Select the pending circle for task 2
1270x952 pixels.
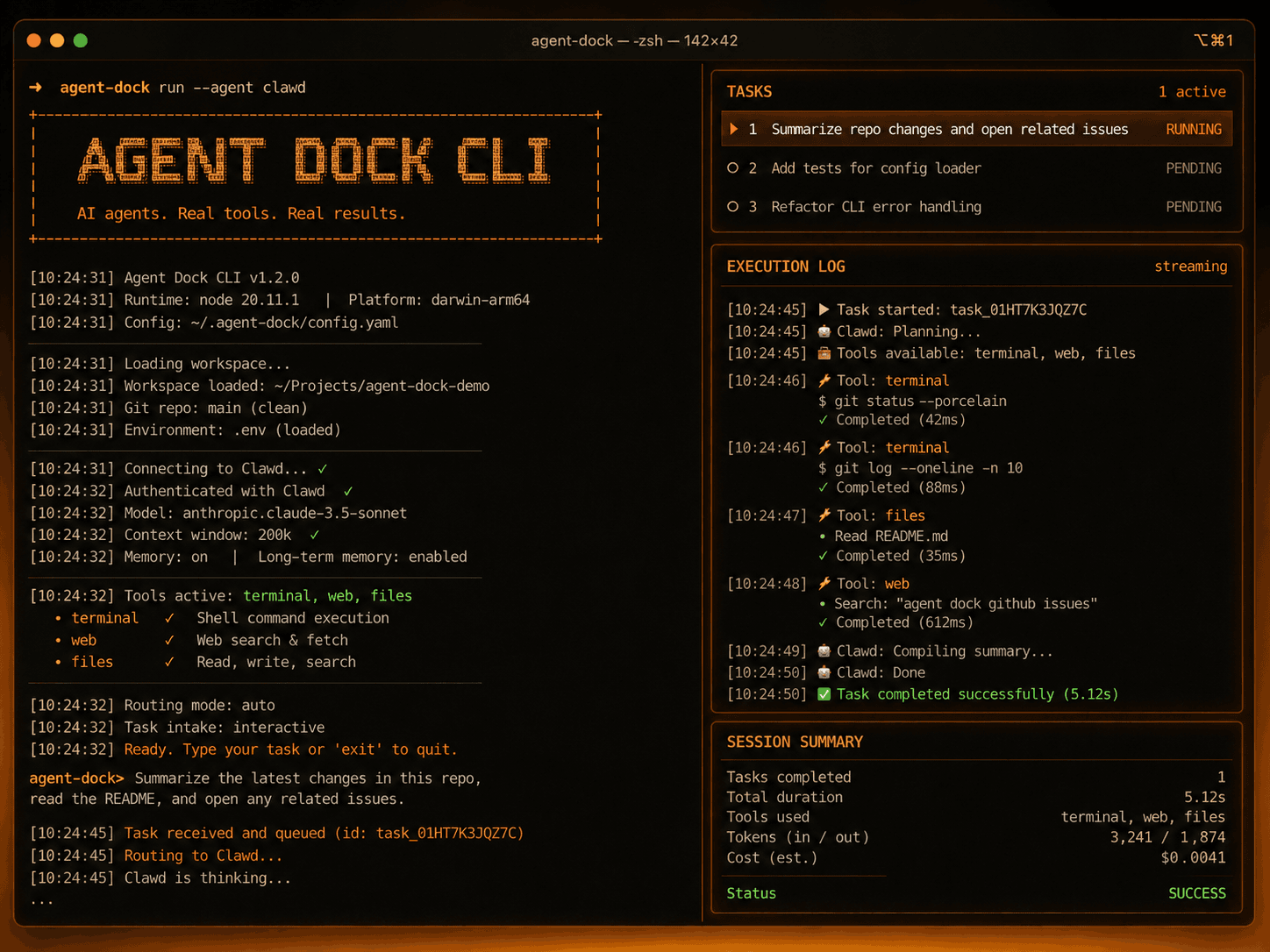pos(733,167)
